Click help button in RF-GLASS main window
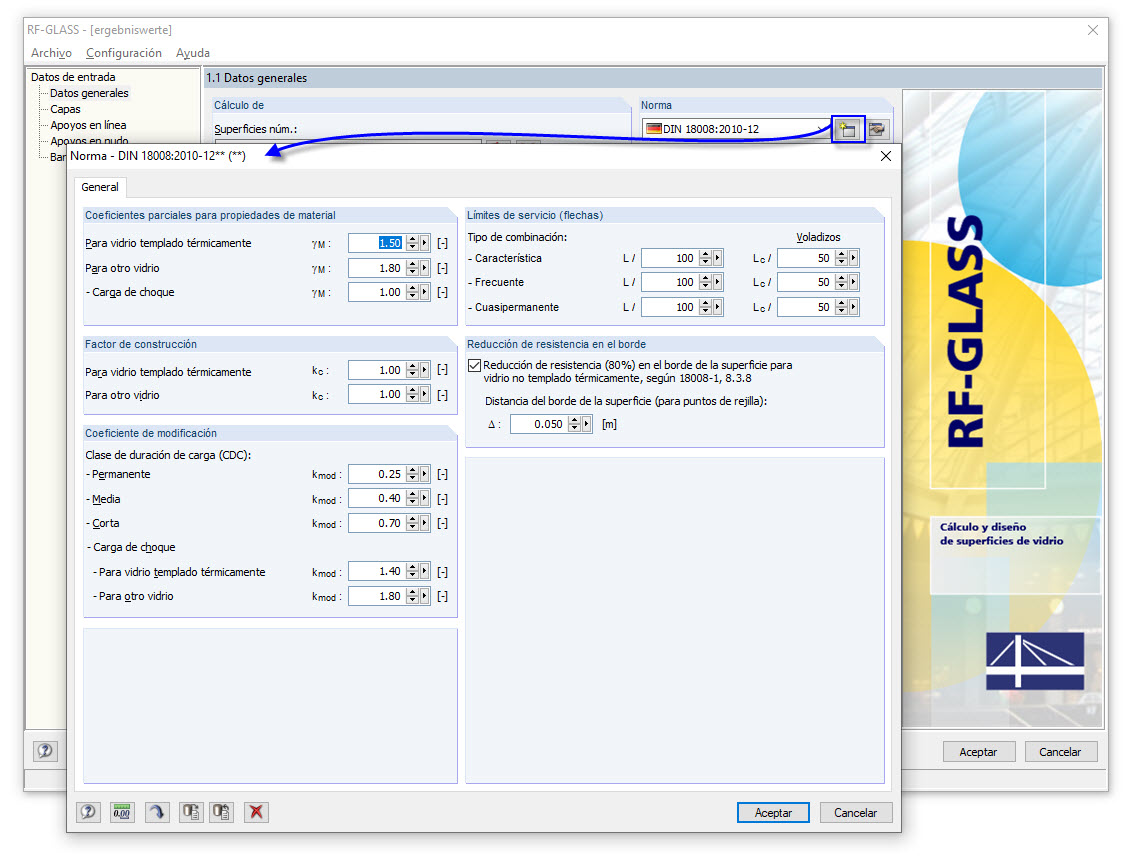Image resolution: width=1127 pixels, height=864 pixels. (x=45, y=751)
